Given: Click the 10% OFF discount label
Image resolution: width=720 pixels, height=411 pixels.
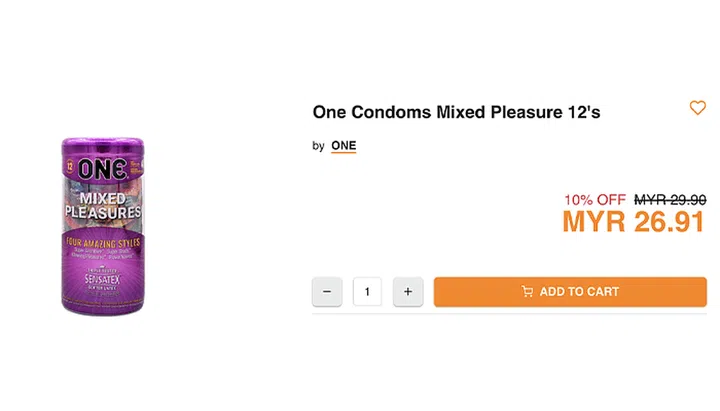Looking at the screenshot, I should tap(594, 200).
